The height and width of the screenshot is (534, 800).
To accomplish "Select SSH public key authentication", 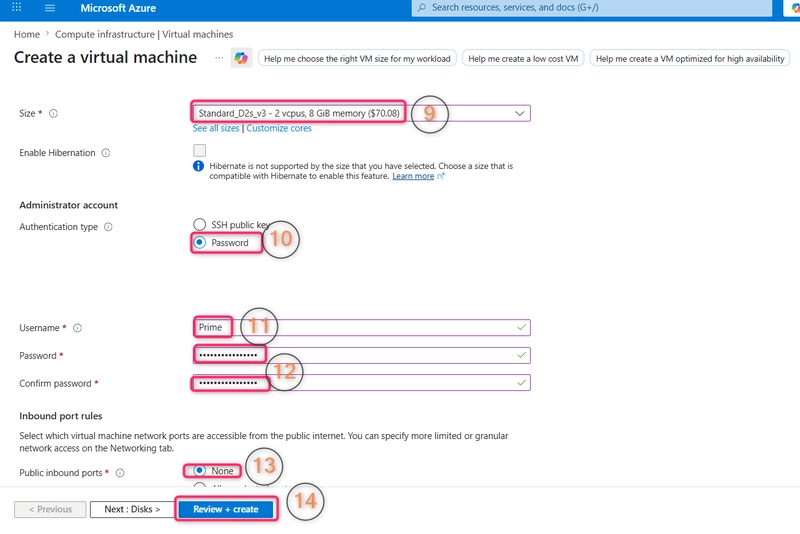I will click(199, 224).
